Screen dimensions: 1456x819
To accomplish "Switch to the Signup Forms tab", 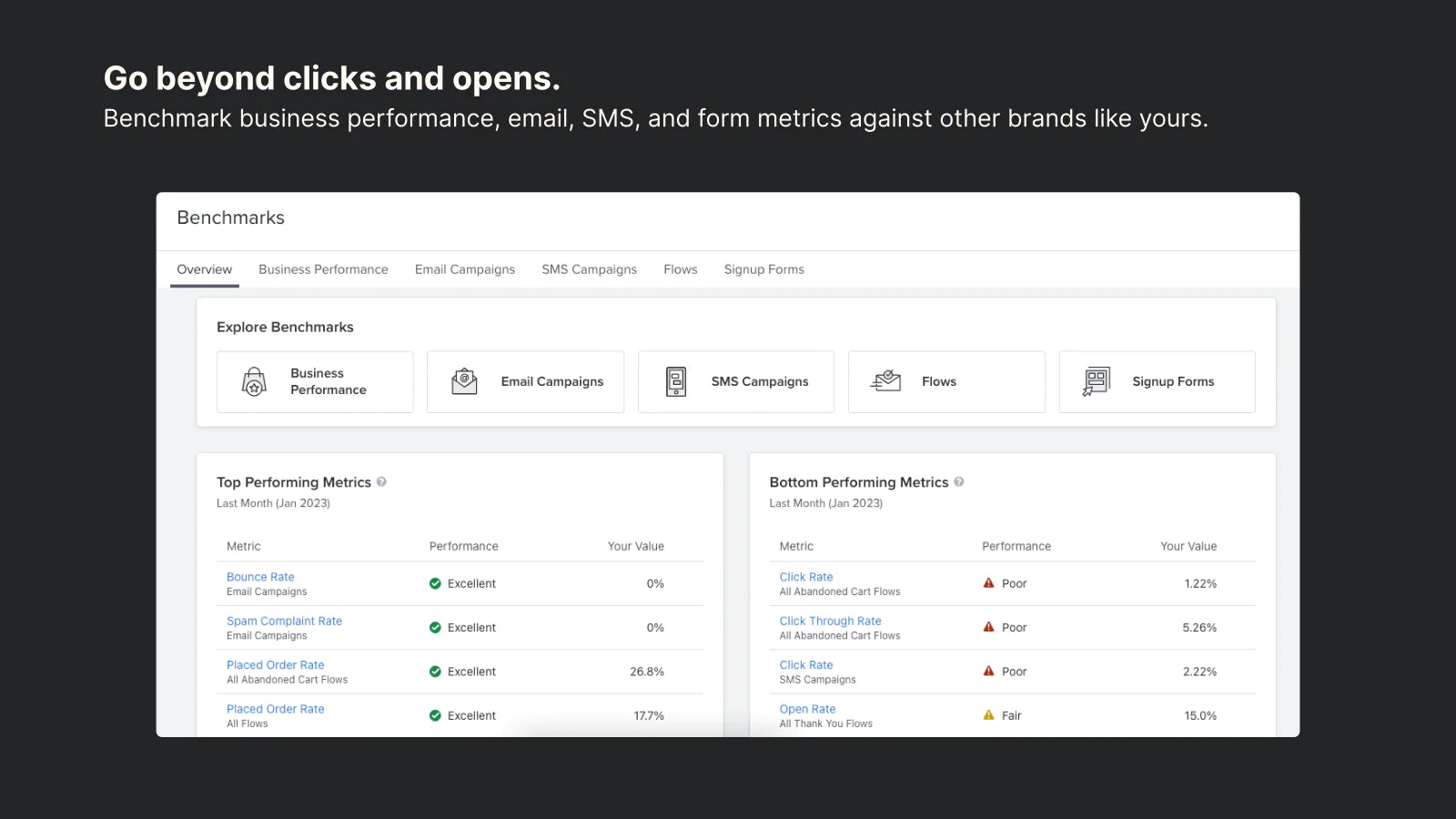I will click(x=763, y=269).
